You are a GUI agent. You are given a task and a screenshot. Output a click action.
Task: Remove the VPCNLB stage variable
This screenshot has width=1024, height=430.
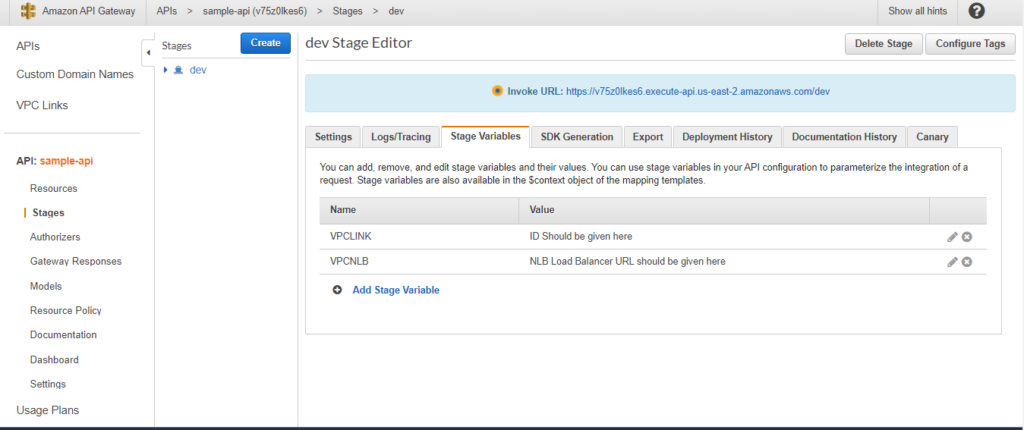pos(967,262)
